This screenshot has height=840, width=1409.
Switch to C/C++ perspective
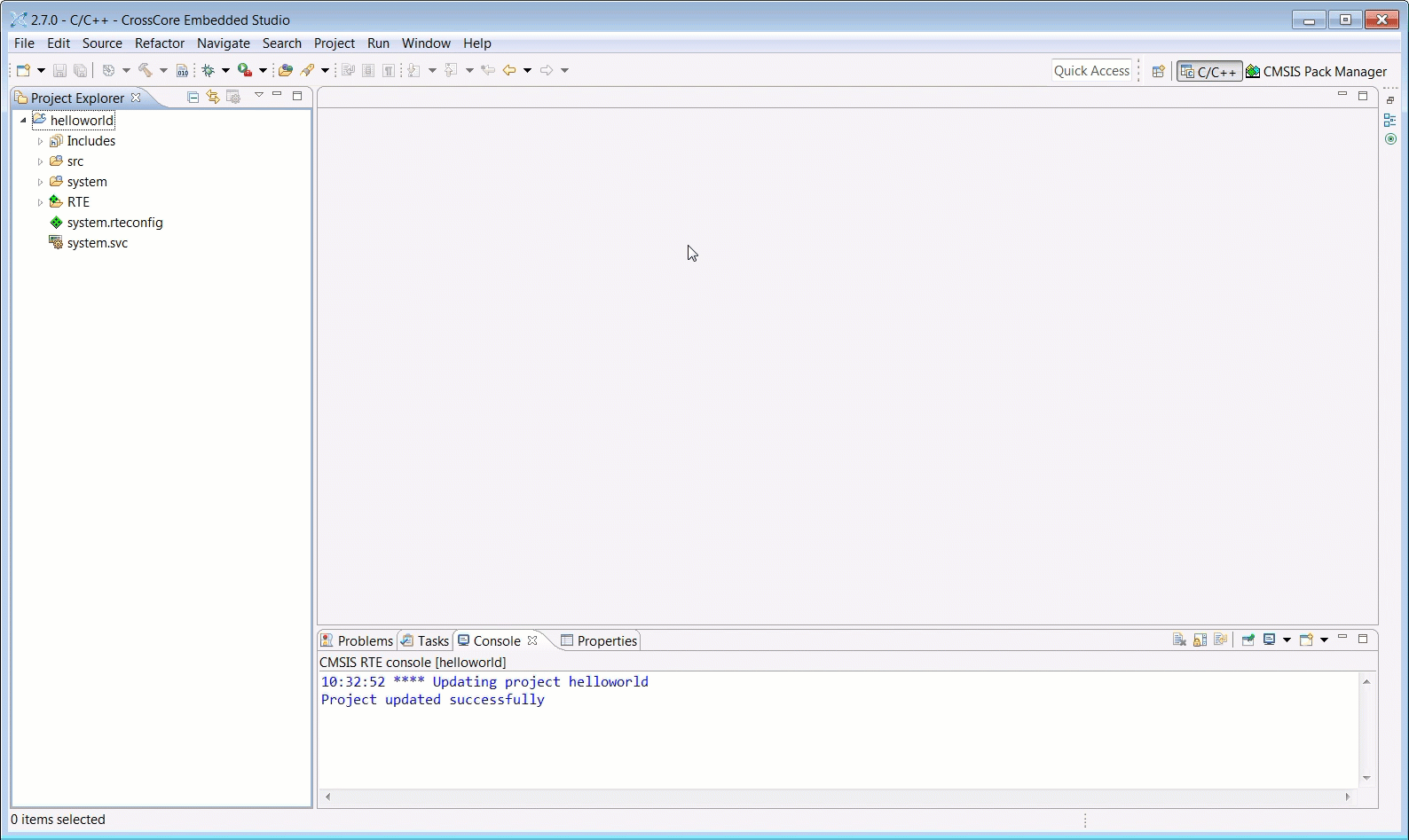click(x=1208, y=72)
